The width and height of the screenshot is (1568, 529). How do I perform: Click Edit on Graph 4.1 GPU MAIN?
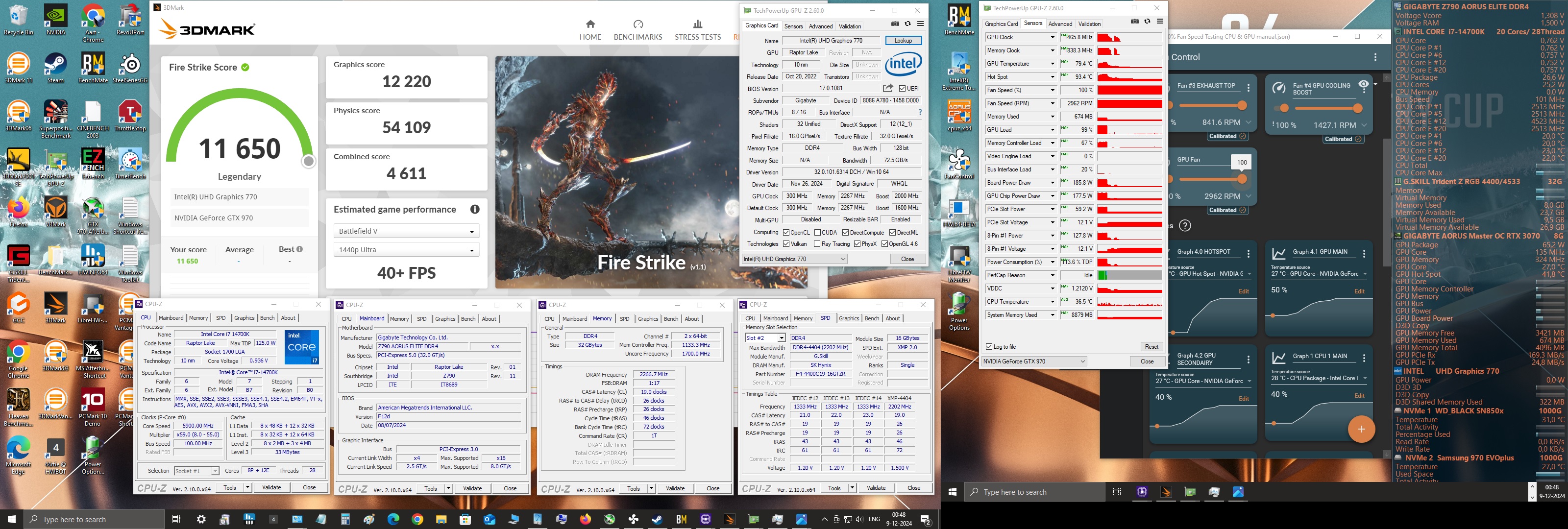(x=1359, y=291)
